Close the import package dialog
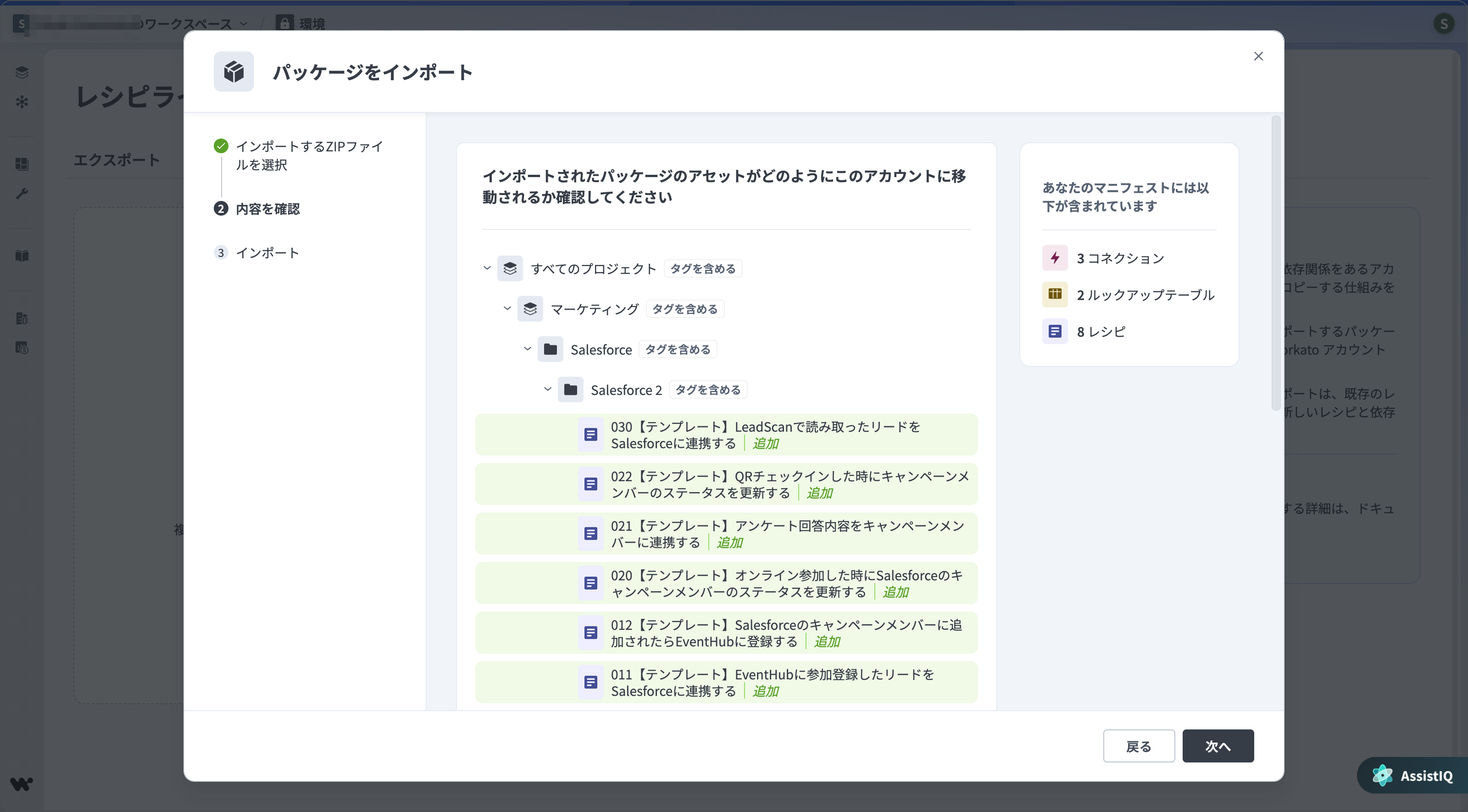Screen dimensions: 1468x812 tap(1258, 56)
